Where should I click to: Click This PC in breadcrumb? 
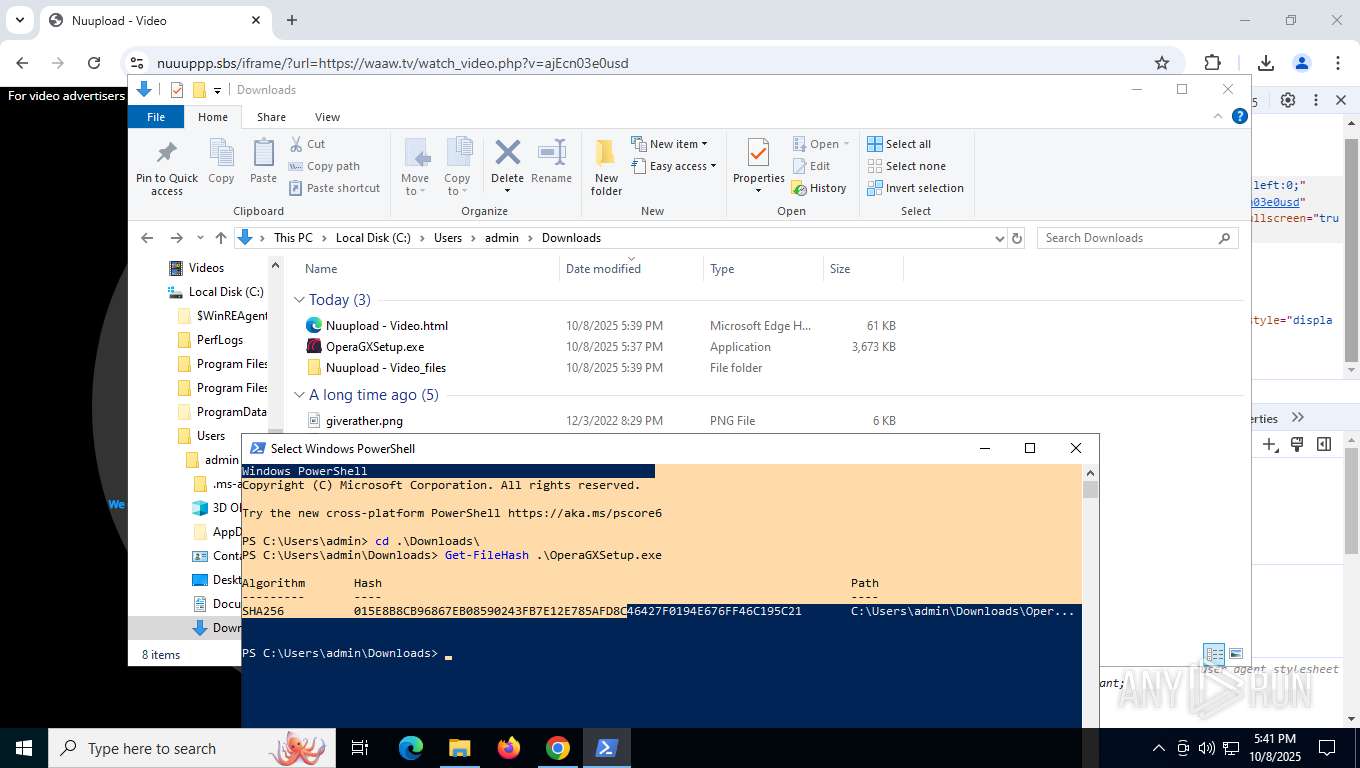pos(293,238)
